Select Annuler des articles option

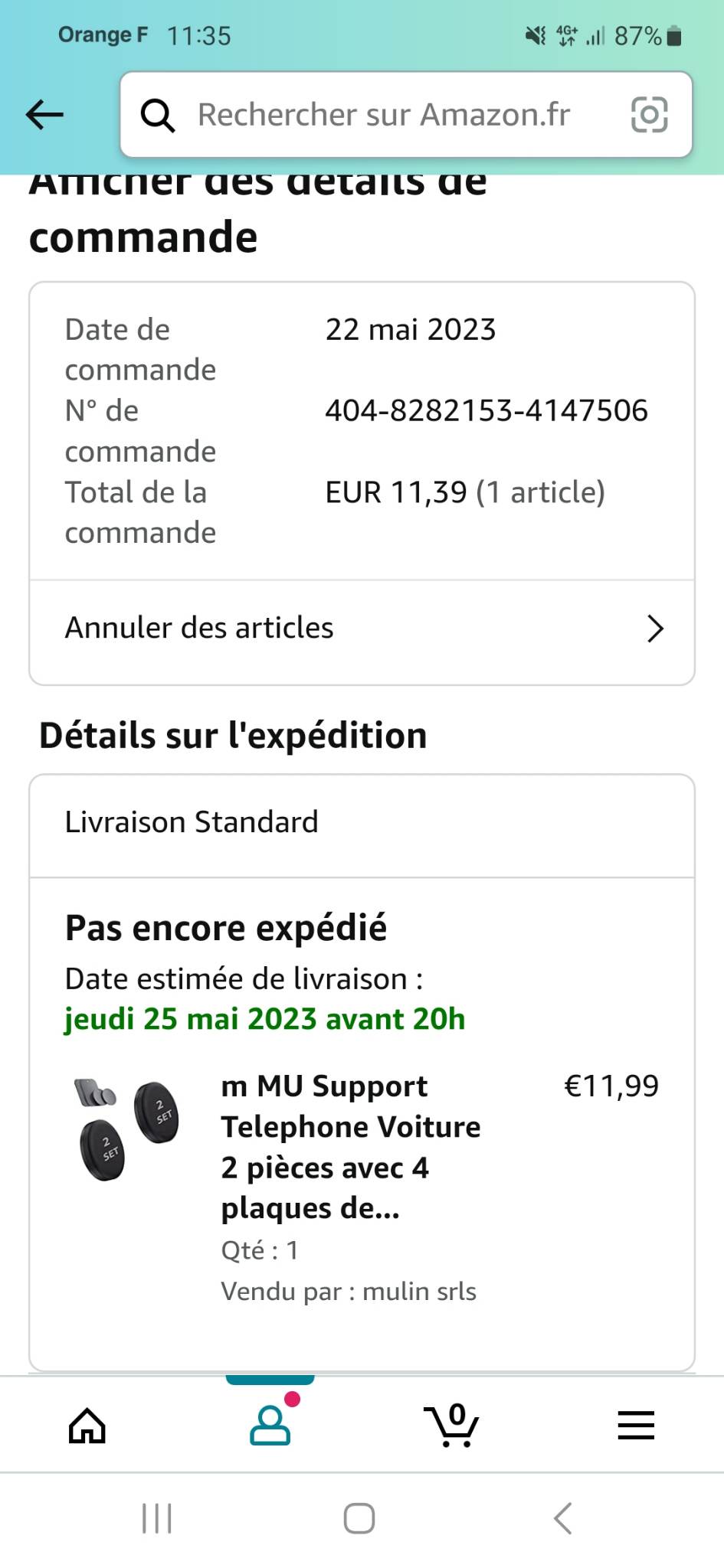pos(199,628)
